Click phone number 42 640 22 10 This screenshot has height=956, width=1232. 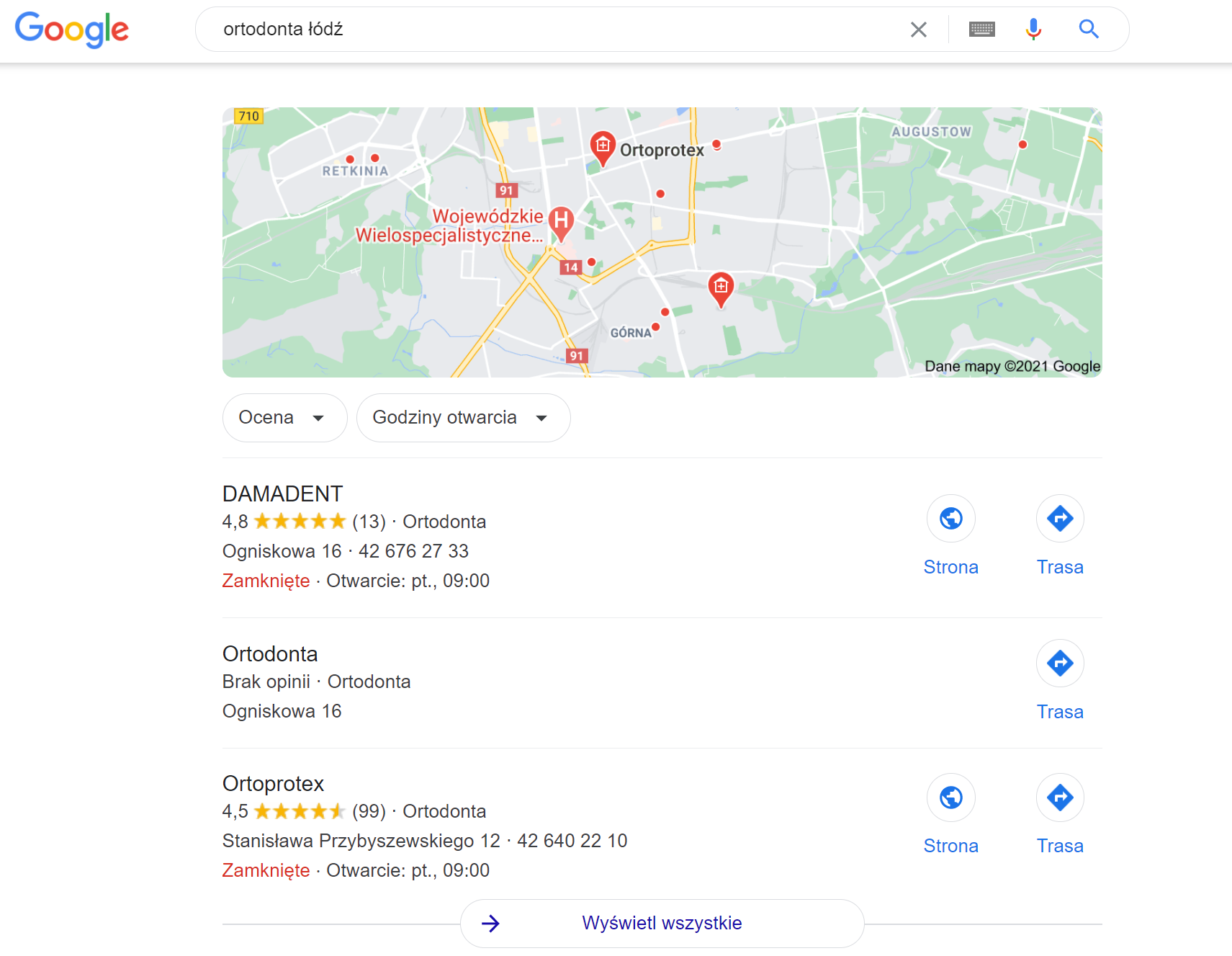[x=572, y=840]
